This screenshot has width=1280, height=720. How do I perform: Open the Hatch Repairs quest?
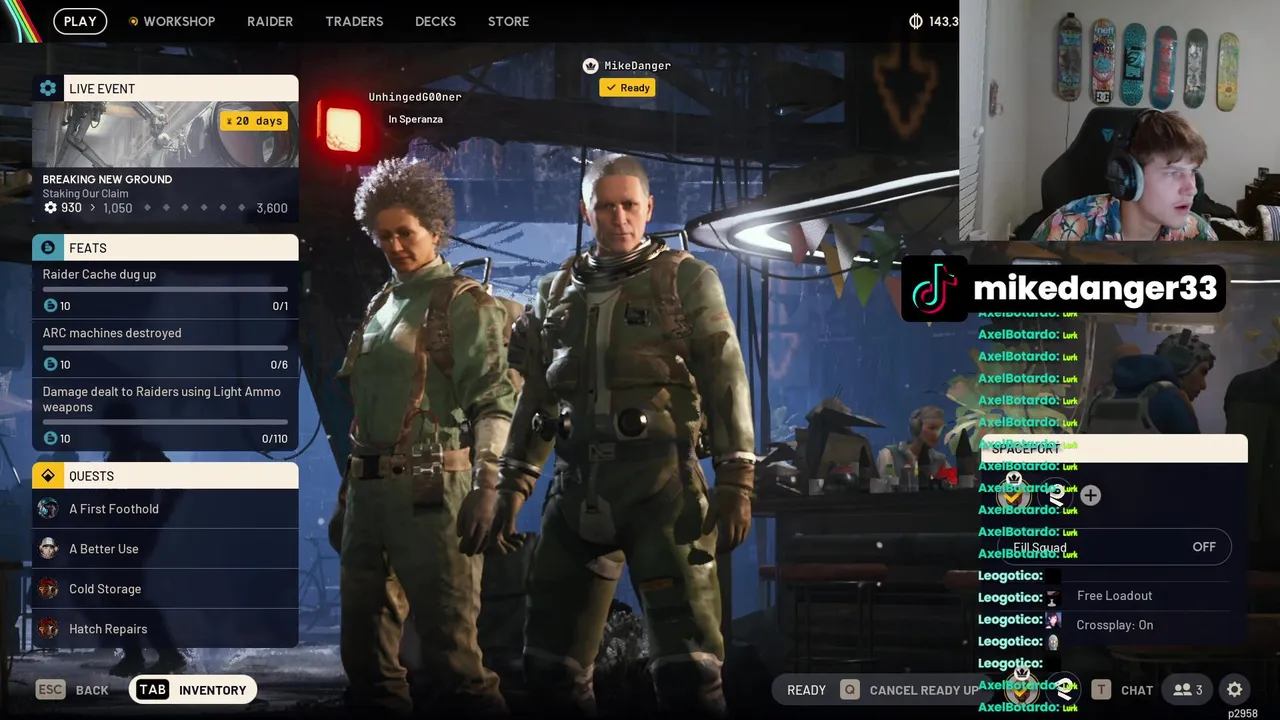pos(165,629)
